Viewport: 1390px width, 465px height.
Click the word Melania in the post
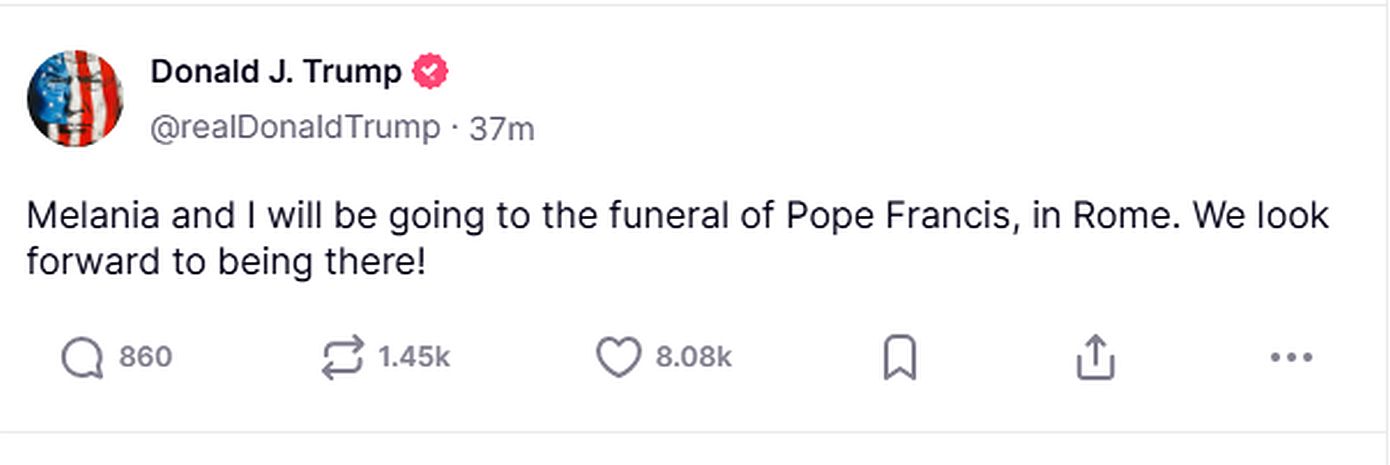86,215
